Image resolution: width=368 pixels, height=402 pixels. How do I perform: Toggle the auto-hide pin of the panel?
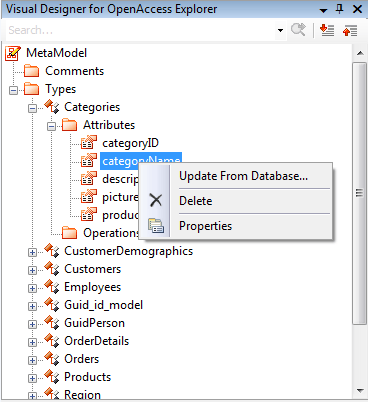pyautogui.click(x=339, y=9)
